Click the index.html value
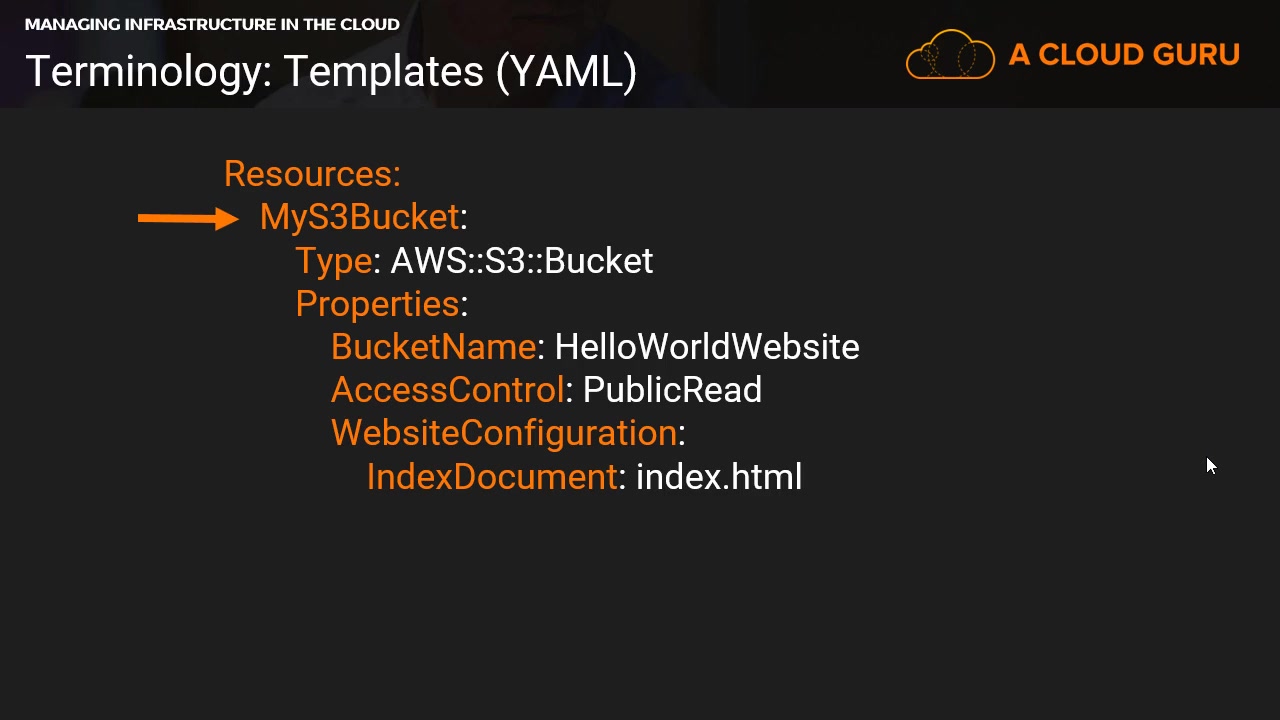This screenshot has width=1280, height=720. tap(719, 477)
